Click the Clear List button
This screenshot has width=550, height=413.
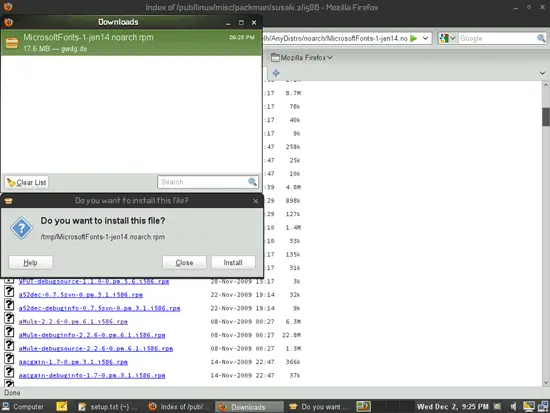pyautogui.click(x=27, y=182)
